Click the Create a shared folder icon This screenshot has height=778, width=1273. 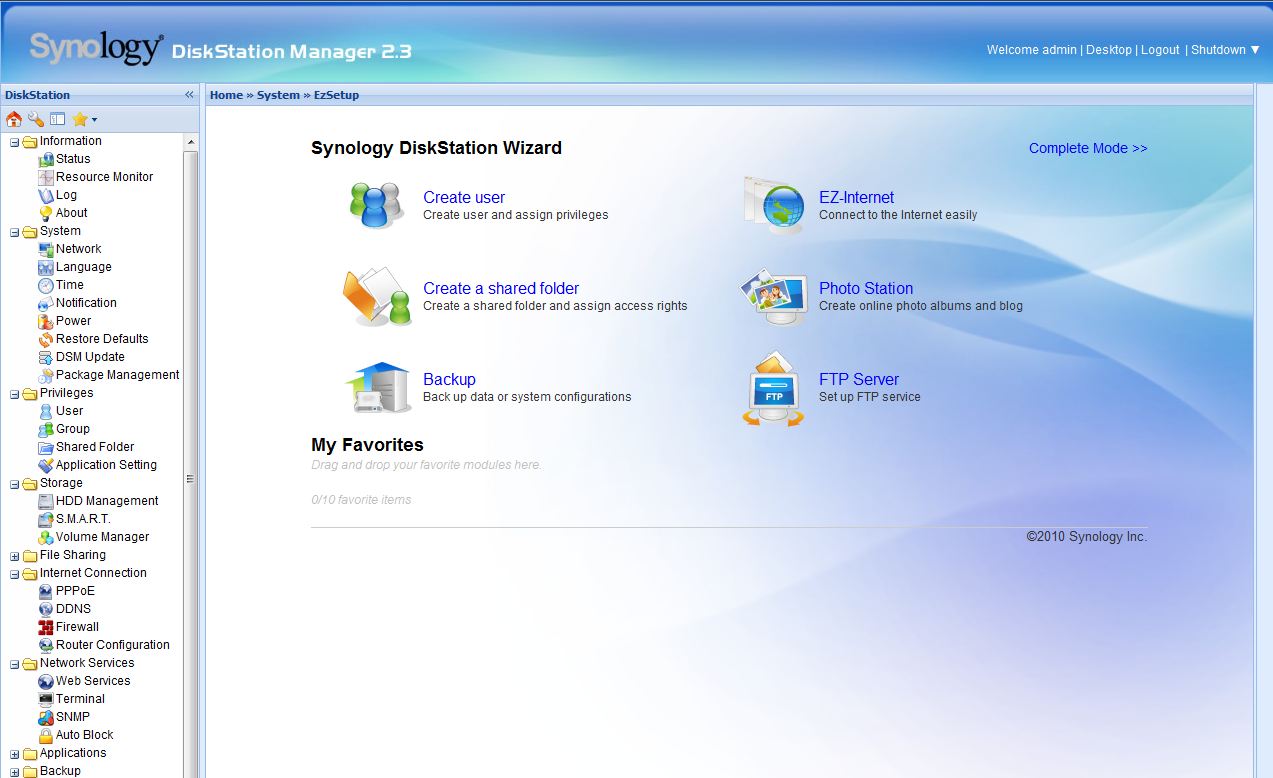click(377, 296)
